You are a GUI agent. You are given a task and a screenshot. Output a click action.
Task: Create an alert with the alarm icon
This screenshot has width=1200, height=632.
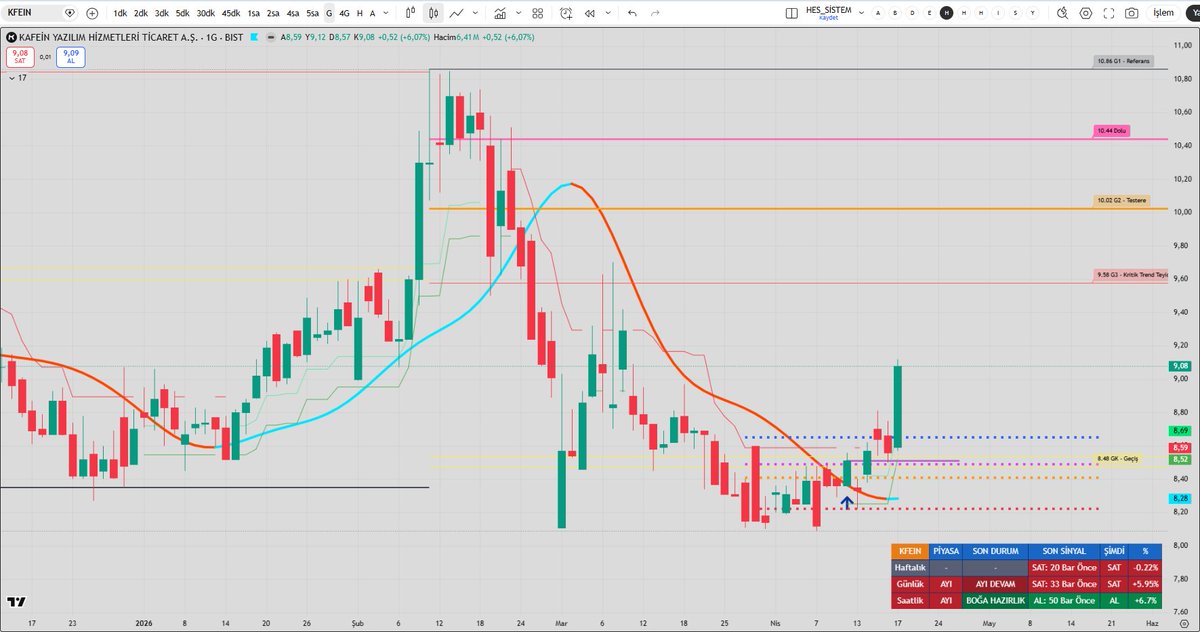[x=567, y=14]
